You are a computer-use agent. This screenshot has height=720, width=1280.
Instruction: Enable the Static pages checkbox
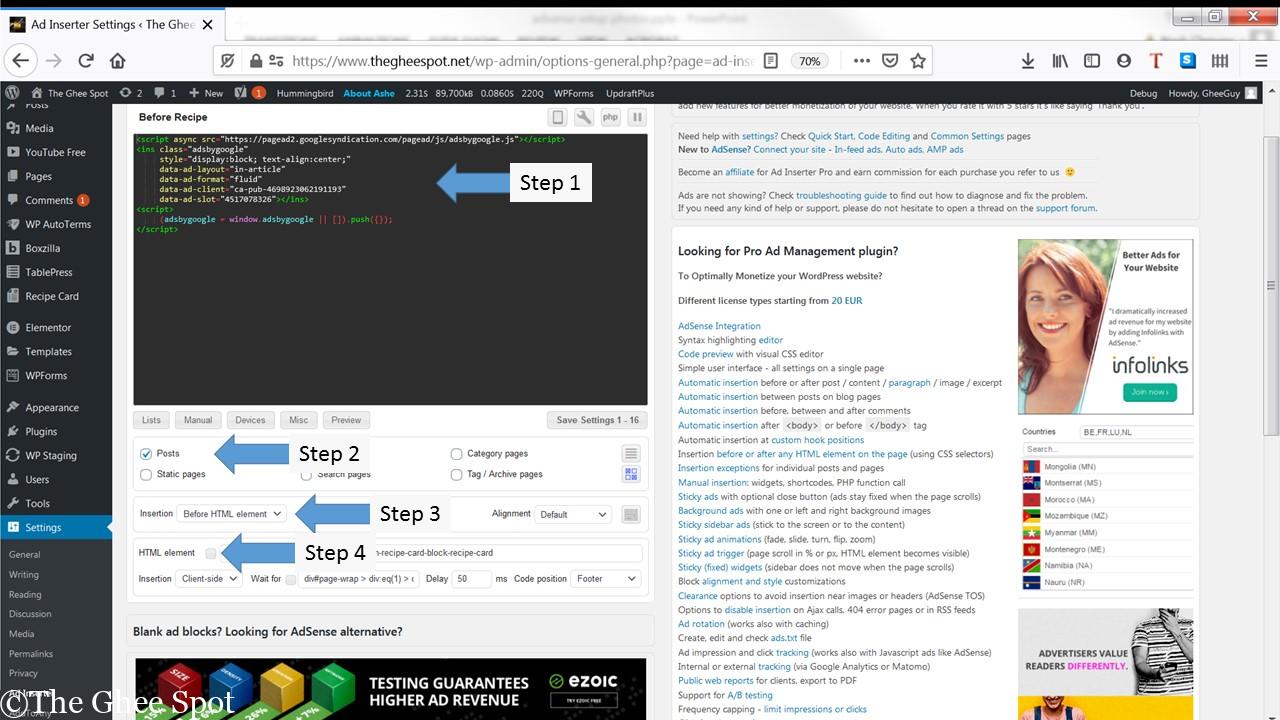click(x=146, y=474)
